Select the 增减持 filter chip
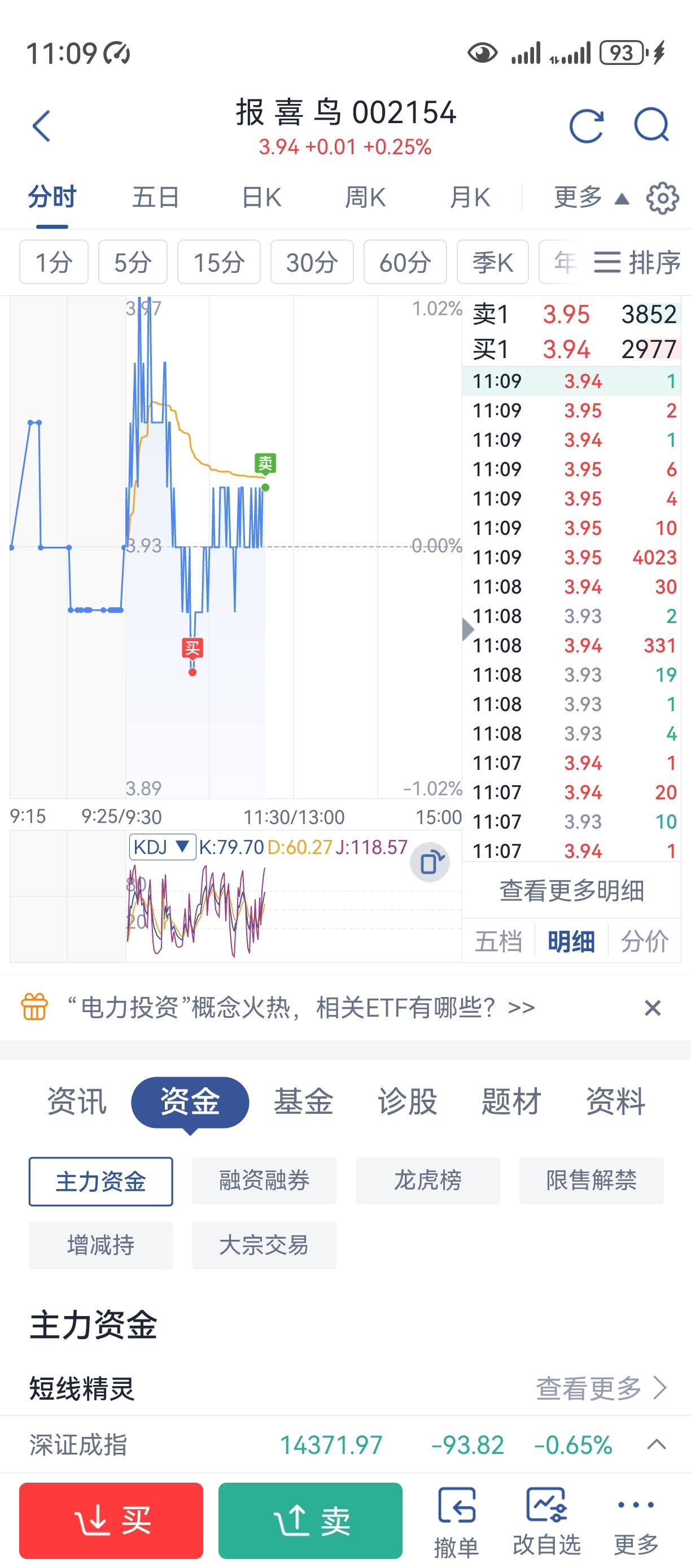The height and width of the screenshot is (1568, 691). coord(101,1245)
